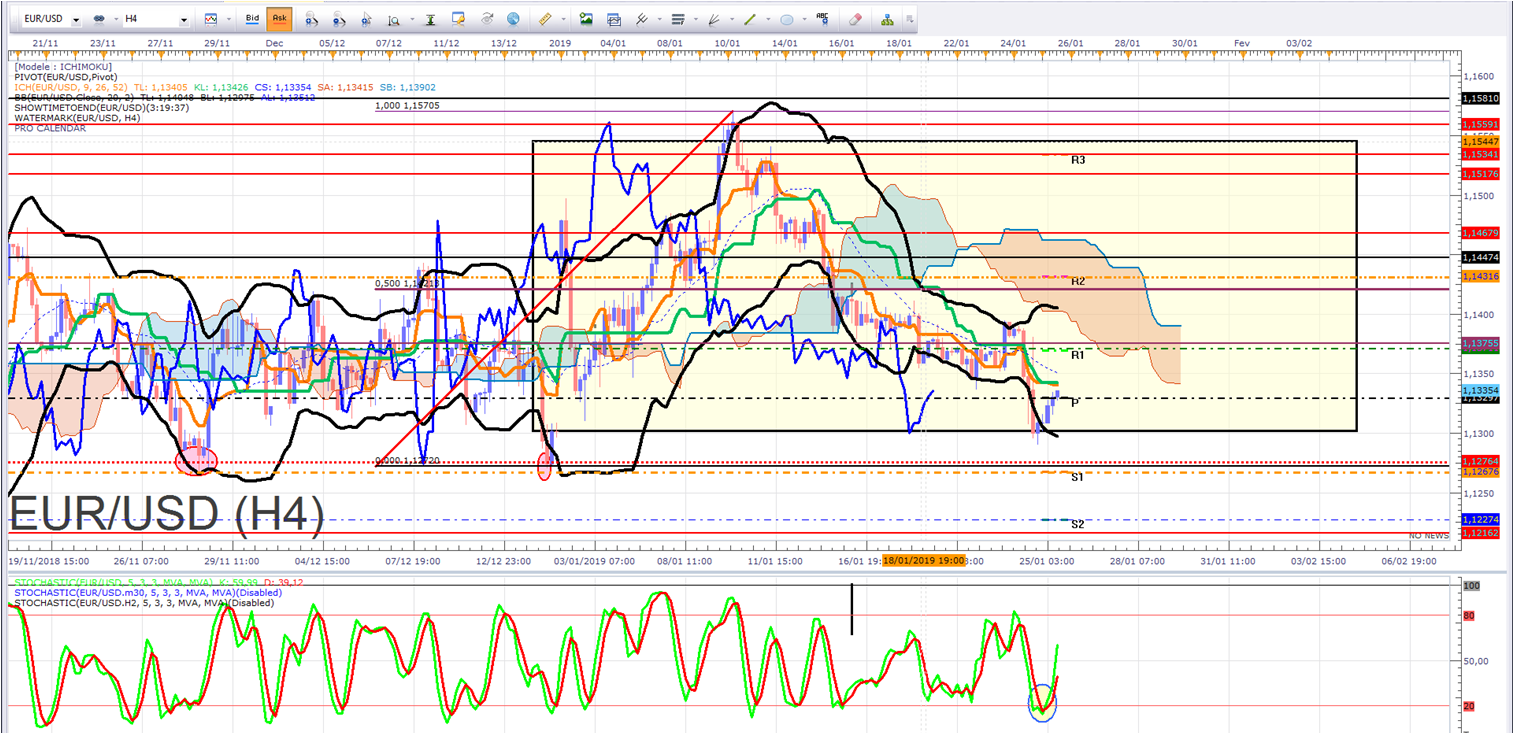
Task: Click the add text label ABC tool
Action: click(x=823, y=18)
